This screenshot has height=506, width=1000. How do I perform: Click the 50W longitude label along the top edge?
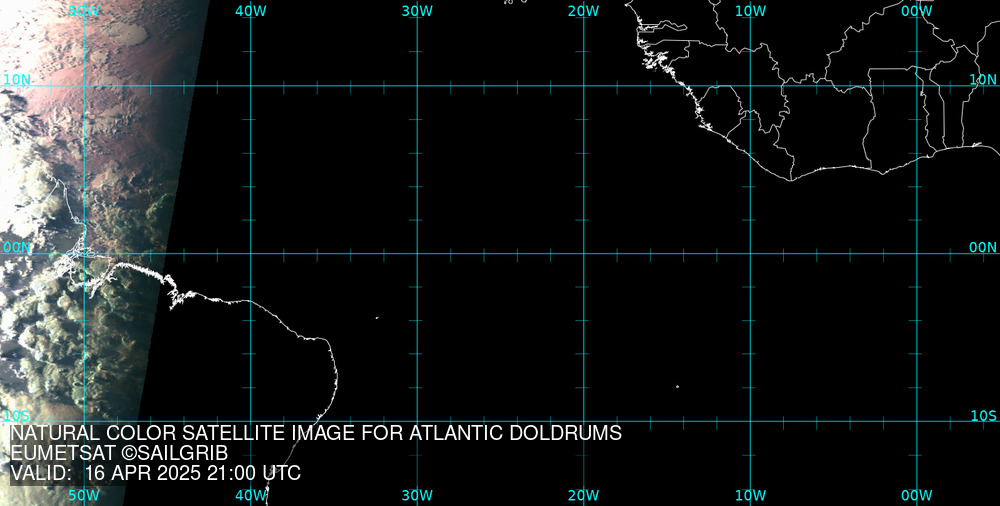[84, 11]
